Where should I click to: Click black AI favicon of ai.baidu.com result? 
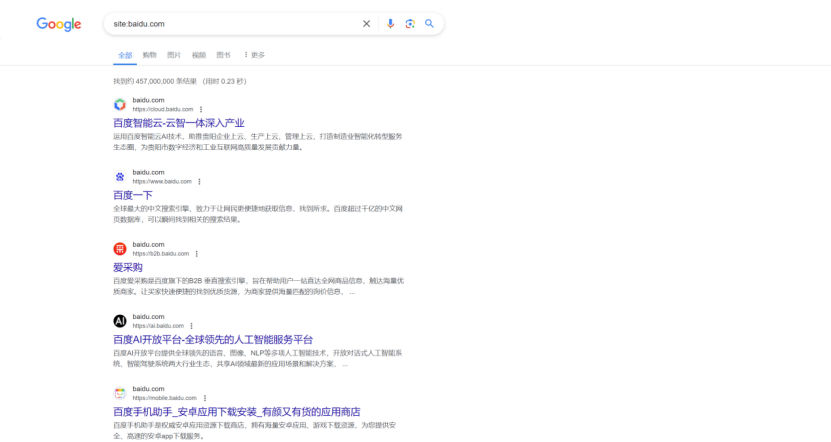tap(120, 321)
